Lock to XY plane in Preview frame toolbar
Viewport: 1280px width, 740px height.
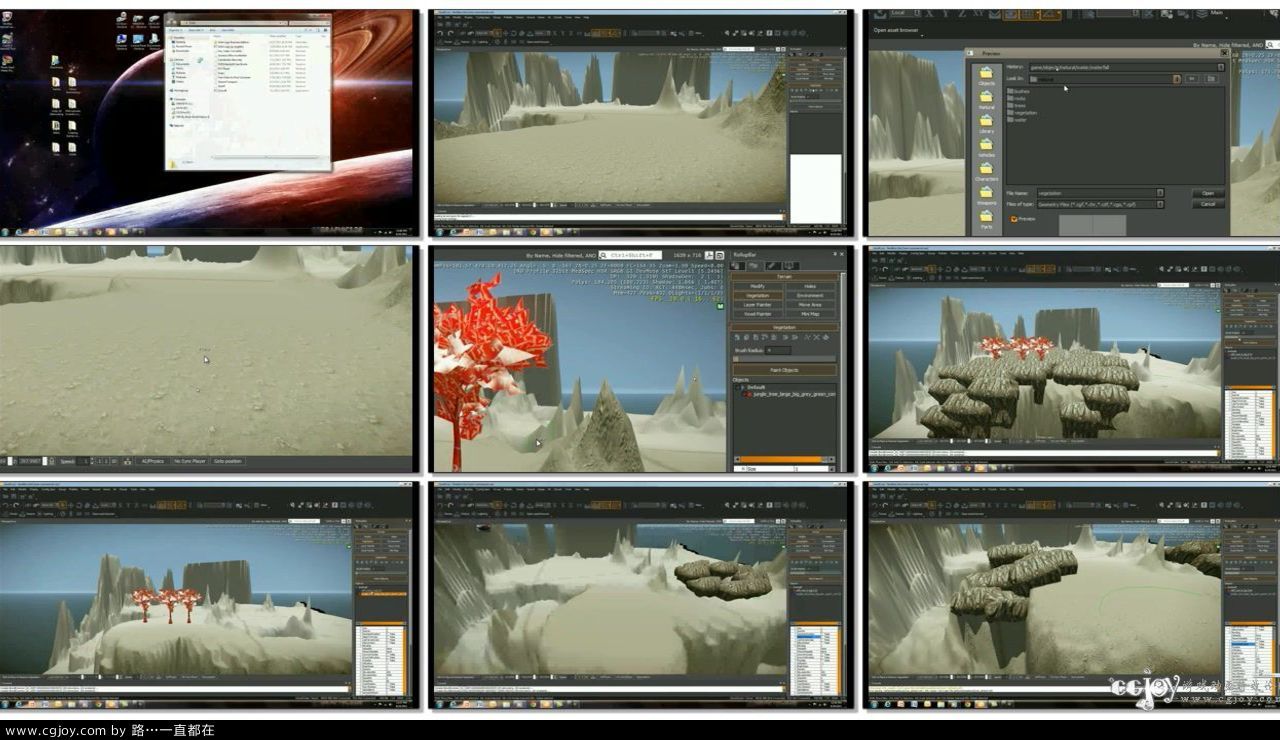978,13
